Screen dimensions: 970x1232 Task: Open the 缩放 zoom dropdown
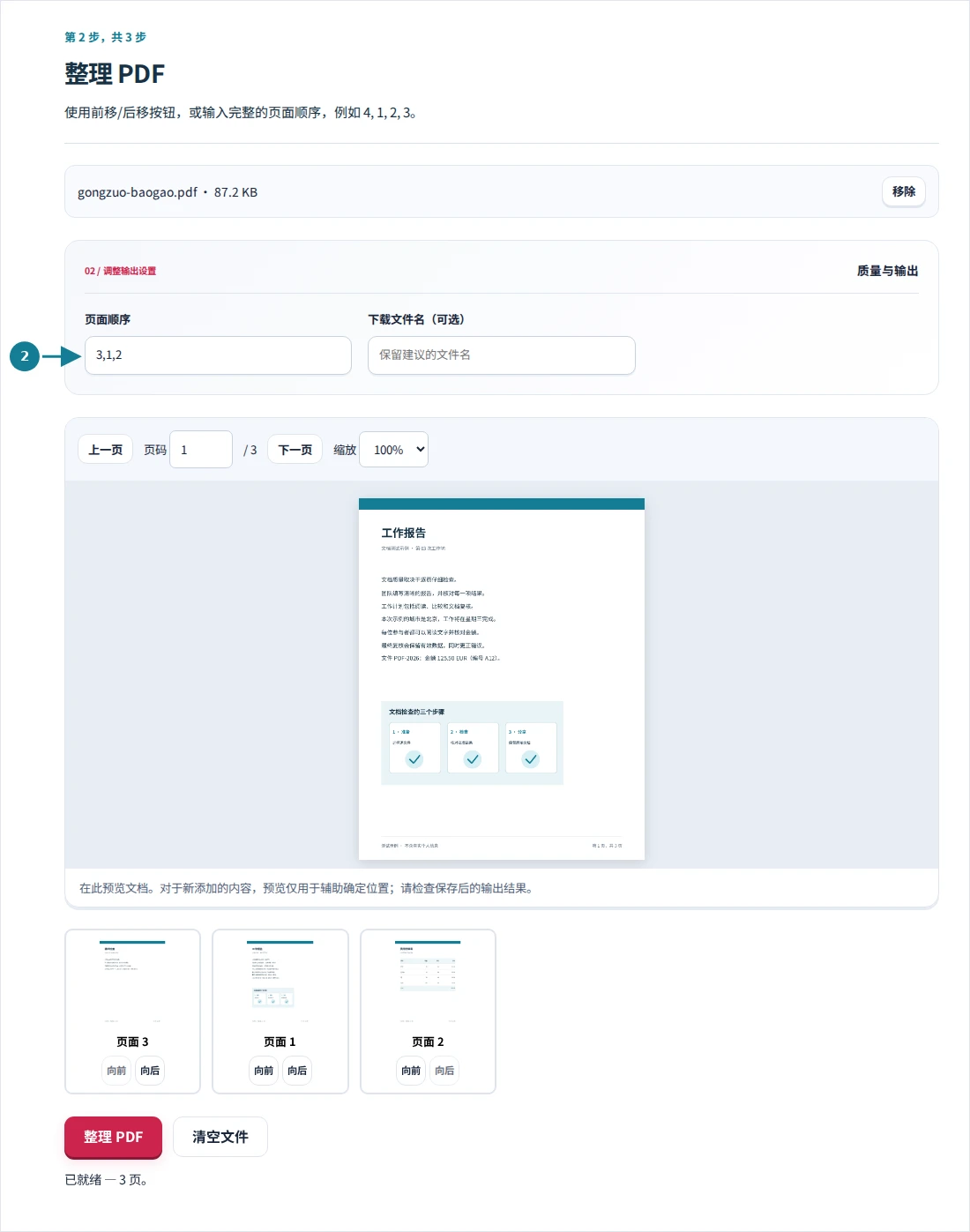click(393, 450)
